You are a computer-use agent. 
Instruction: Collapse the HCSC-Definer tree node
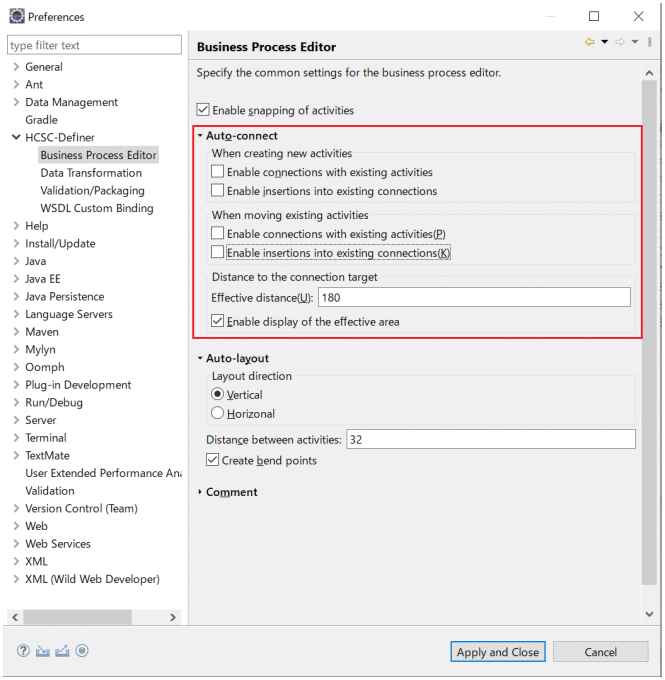(x=16, y=137)
